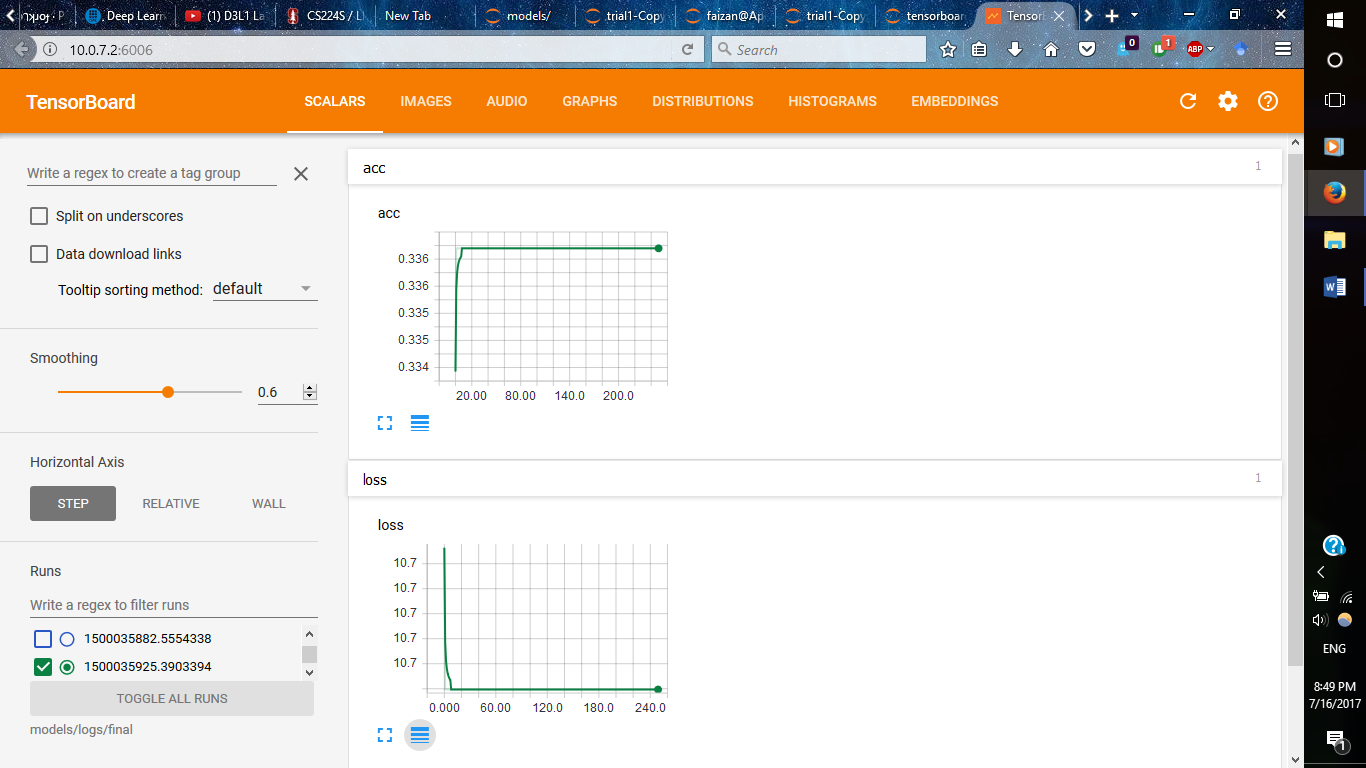This screenshot has height=768, width=1366.
Task: Enable Data download links checkbox
Action: [x=39, y=254]
